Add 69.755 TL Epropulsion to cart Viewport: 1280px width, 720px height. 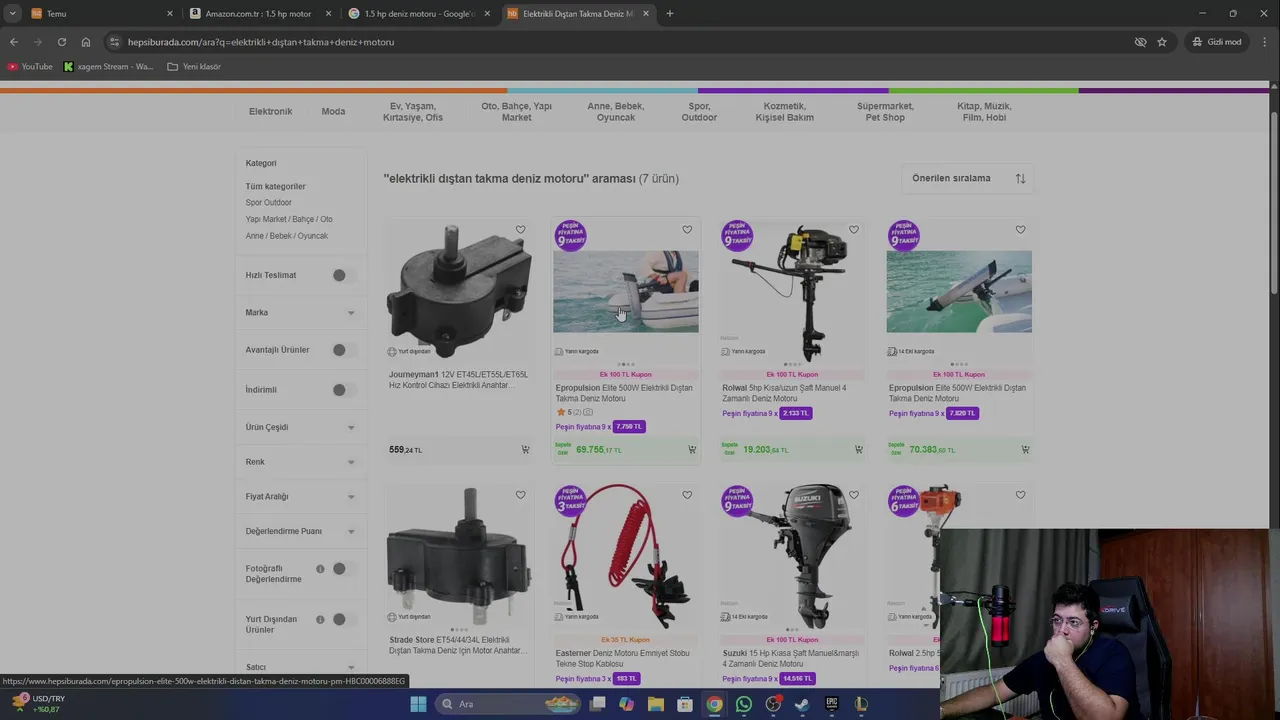click(x=692, y=450)
